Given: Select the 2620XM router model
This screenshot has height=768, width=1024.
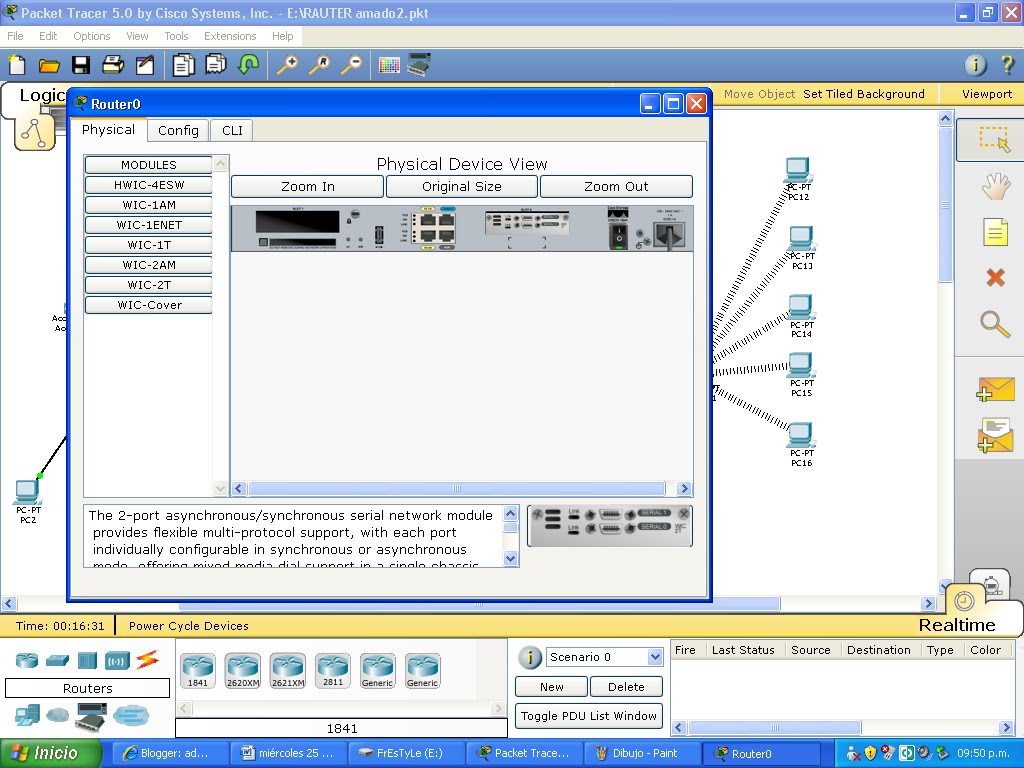Looking at the screenshot, I should click(x=243, y=671).
